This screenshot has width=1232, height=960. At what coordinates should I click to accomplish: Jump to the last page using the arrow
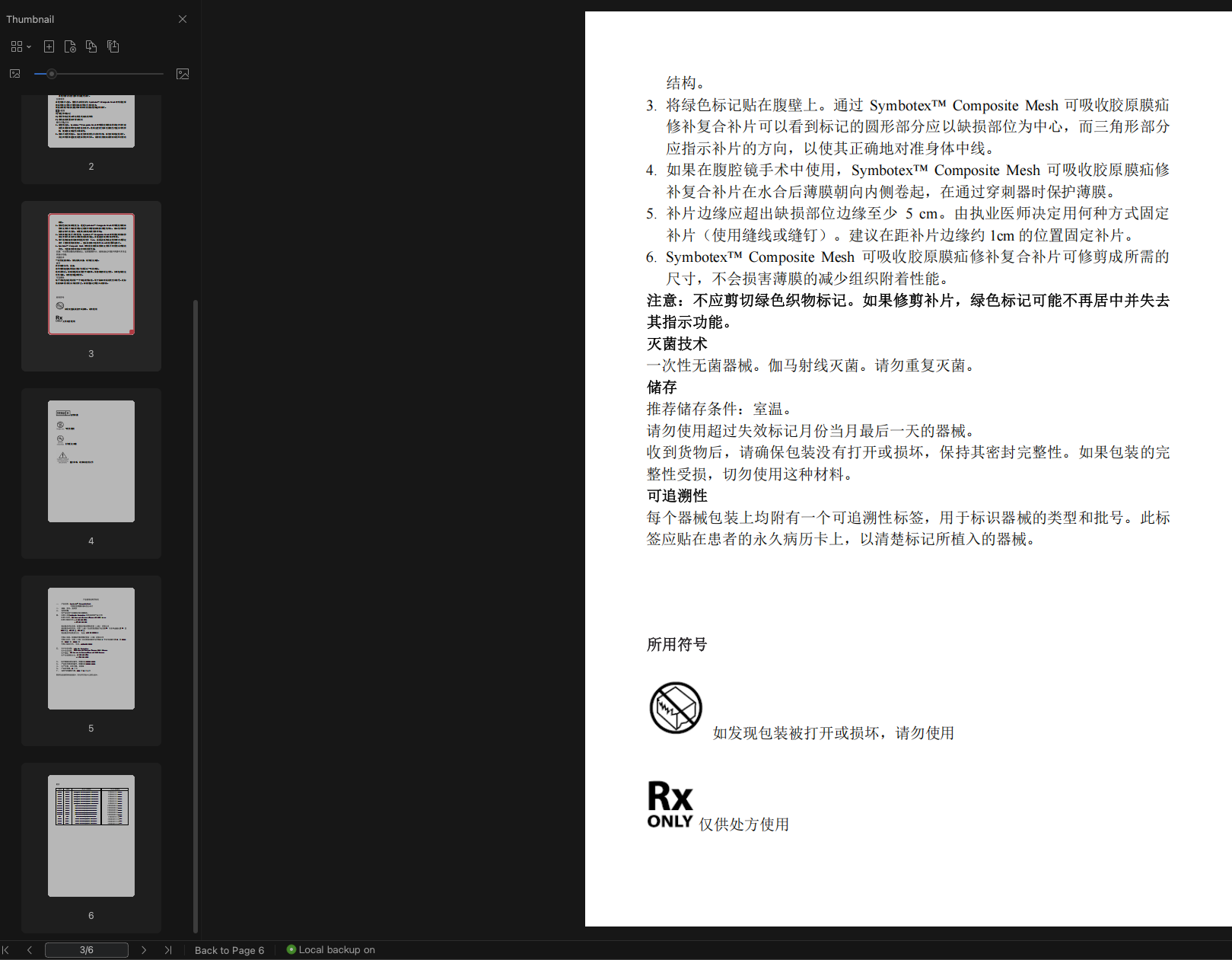168,950
